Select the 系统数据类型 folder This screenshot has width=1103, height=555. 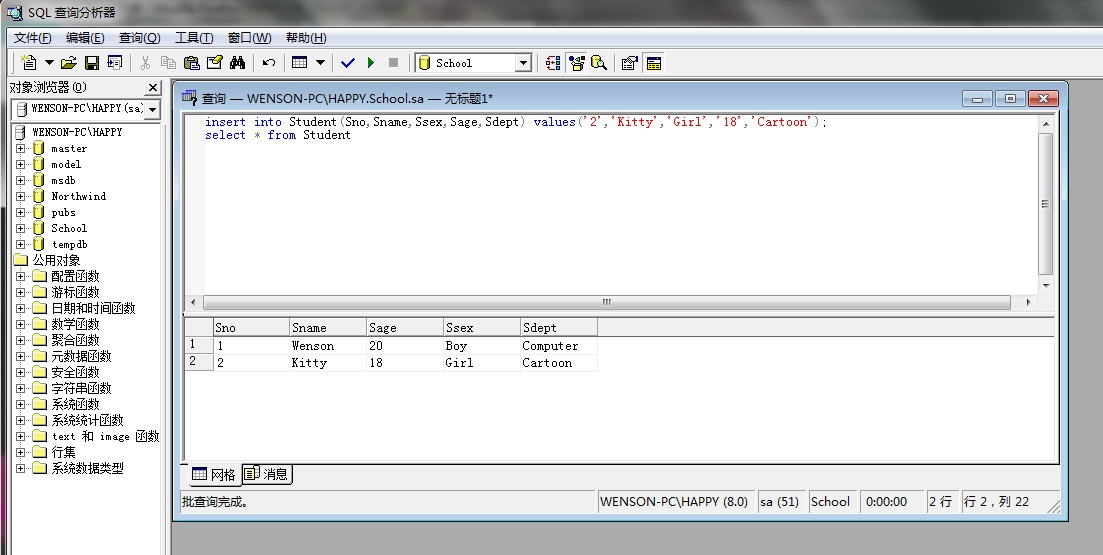pyautogui.click(x=87, y=468)
